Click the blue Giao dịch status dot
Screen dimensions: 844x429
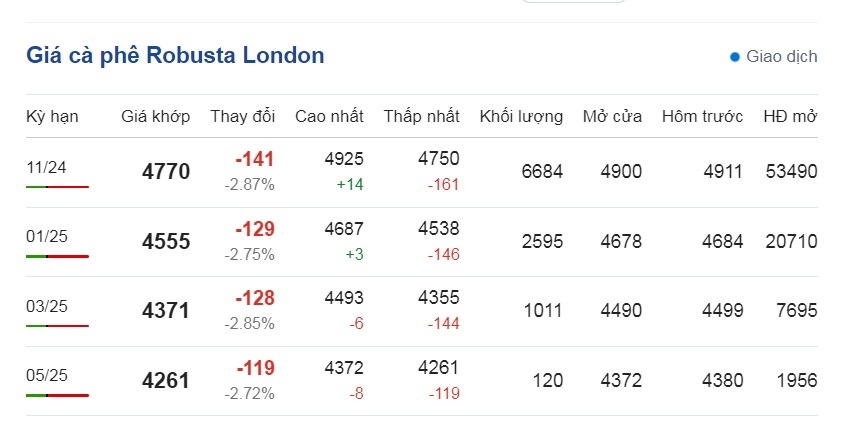(x=735, y=57)
